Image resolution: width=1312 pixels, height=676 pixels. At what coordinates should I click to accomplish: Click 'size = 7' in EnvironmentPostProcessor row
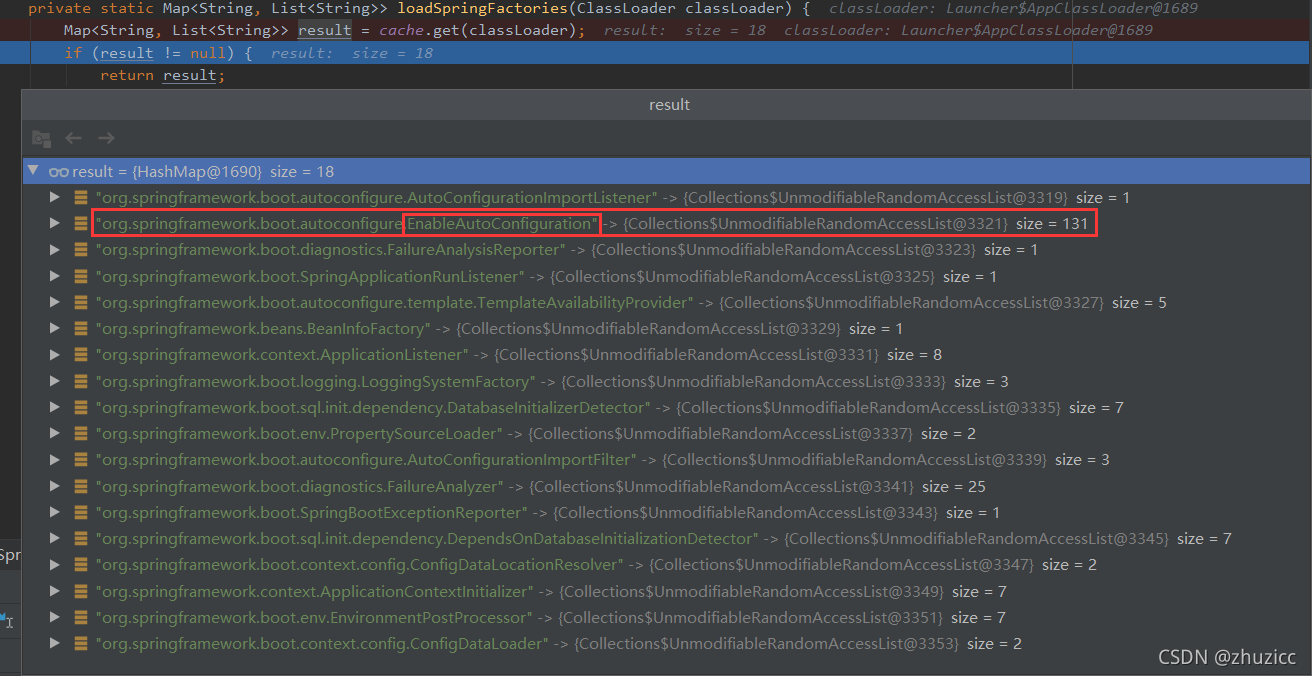(978, 617)
